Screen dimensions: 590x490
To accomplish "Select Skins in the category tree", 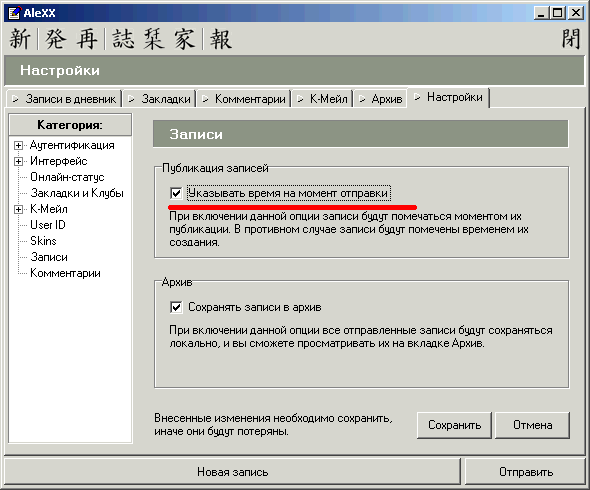I will tap(43, 241).
